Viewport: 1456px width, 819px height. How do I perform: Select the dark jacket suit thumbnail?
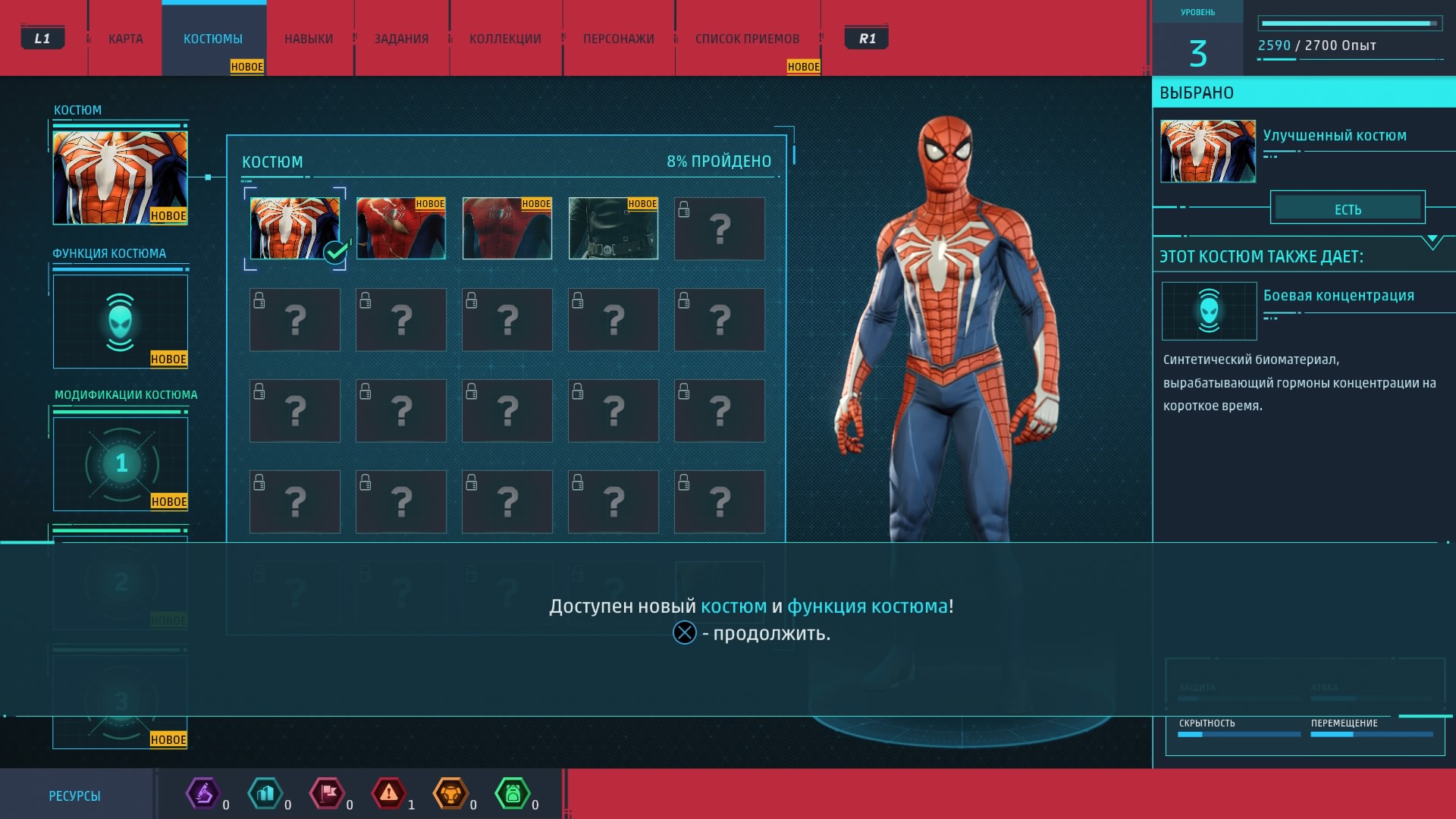coord(613,228)
